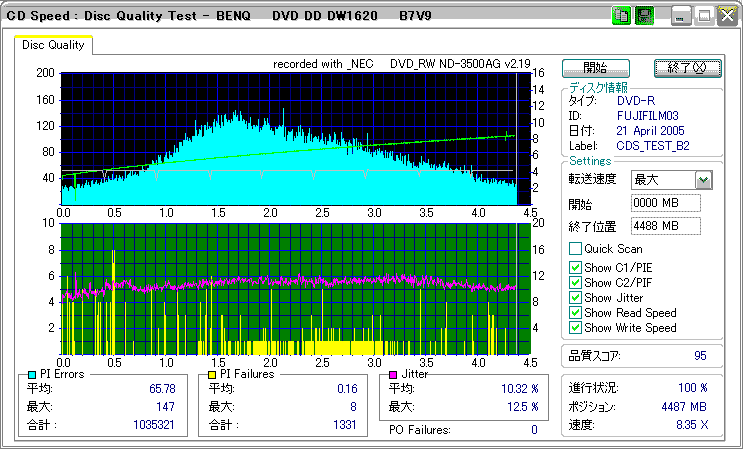Click the cyan PI Errors legend square
This screenshot has height=449, width=743.
pos(33,374)
